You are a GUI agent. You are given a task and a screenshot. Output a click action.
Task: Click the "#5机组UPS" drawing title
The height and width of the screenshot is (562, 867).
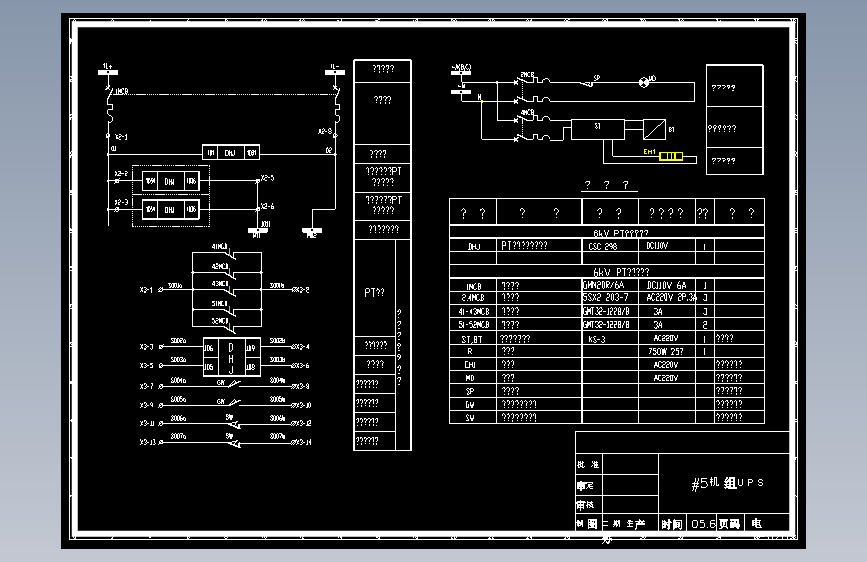(x=727, y=483)
